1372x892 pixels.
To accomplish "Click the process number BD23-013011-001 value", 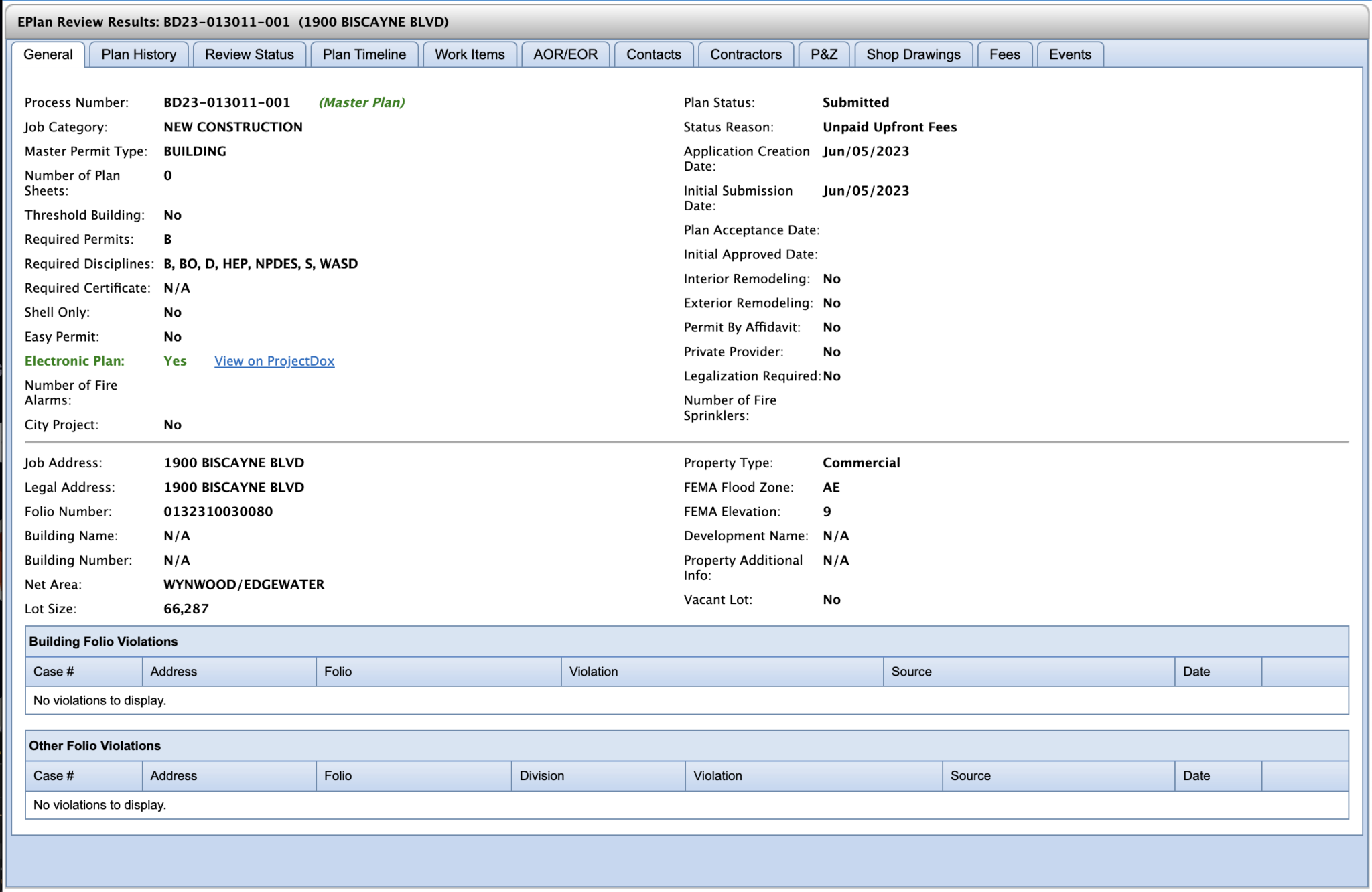I will click(226, 102).
